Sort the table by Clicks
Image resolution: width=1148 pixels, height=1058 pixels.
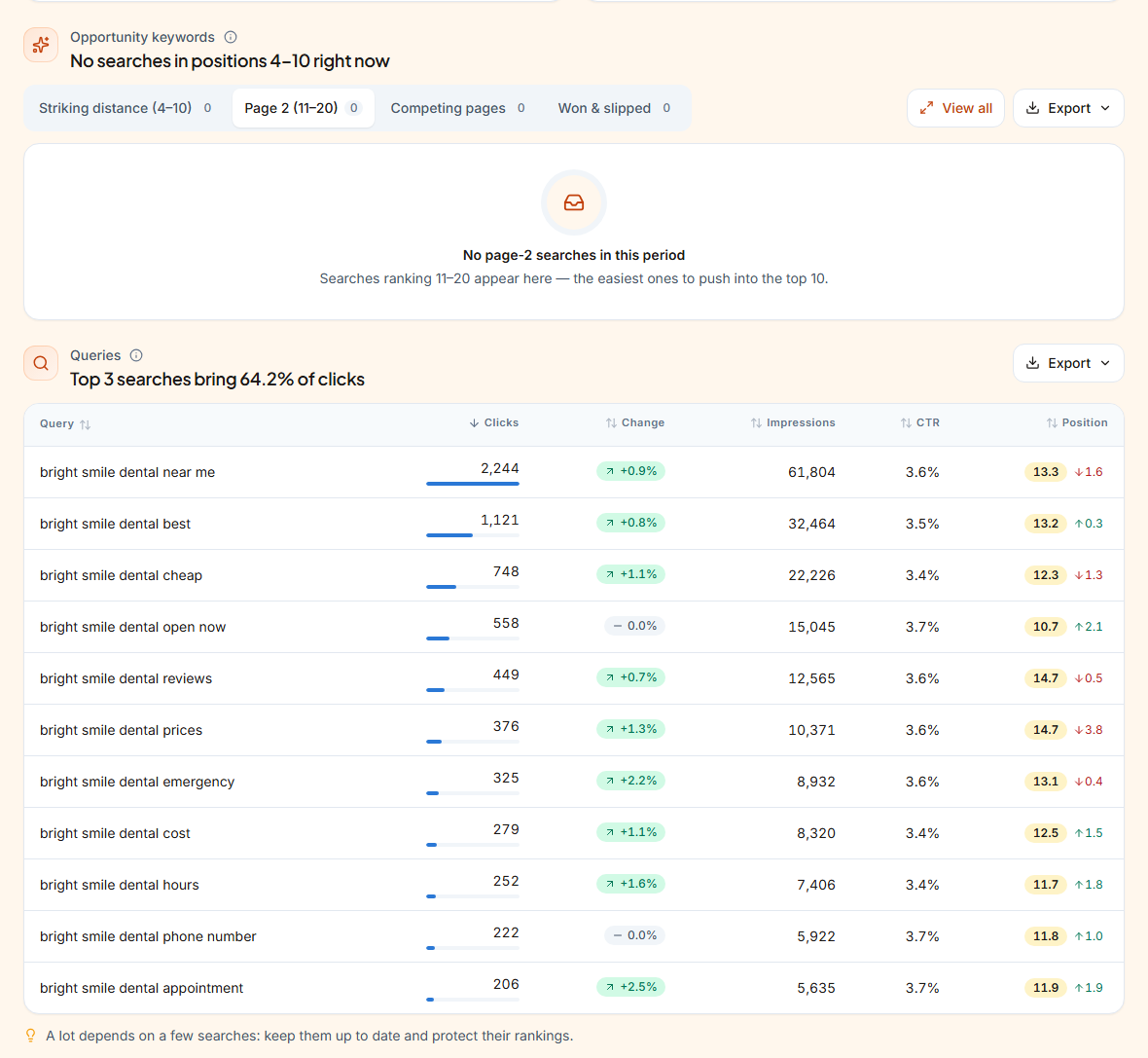pyautogui.click(x=493, y=422)
